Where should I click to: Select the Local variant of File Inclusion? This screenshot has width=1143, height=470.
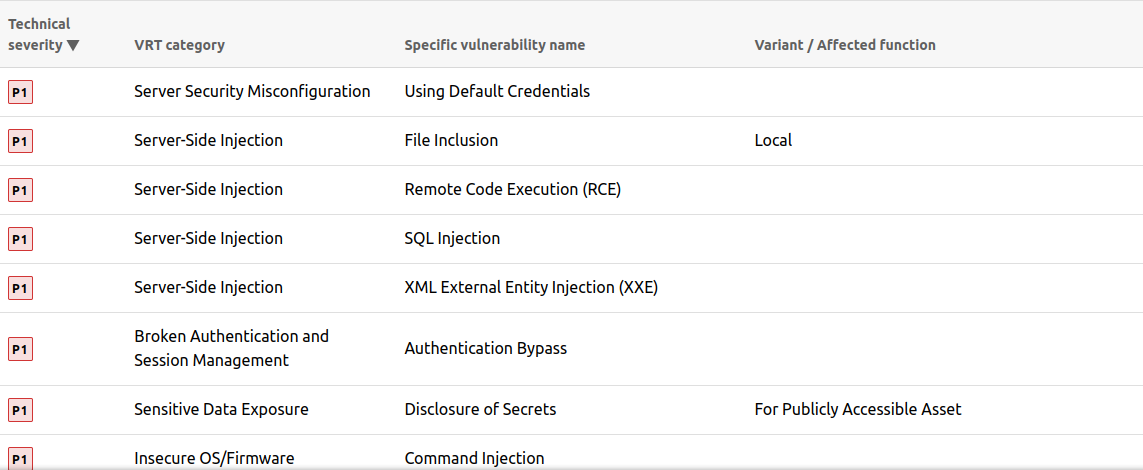[773, 141]
